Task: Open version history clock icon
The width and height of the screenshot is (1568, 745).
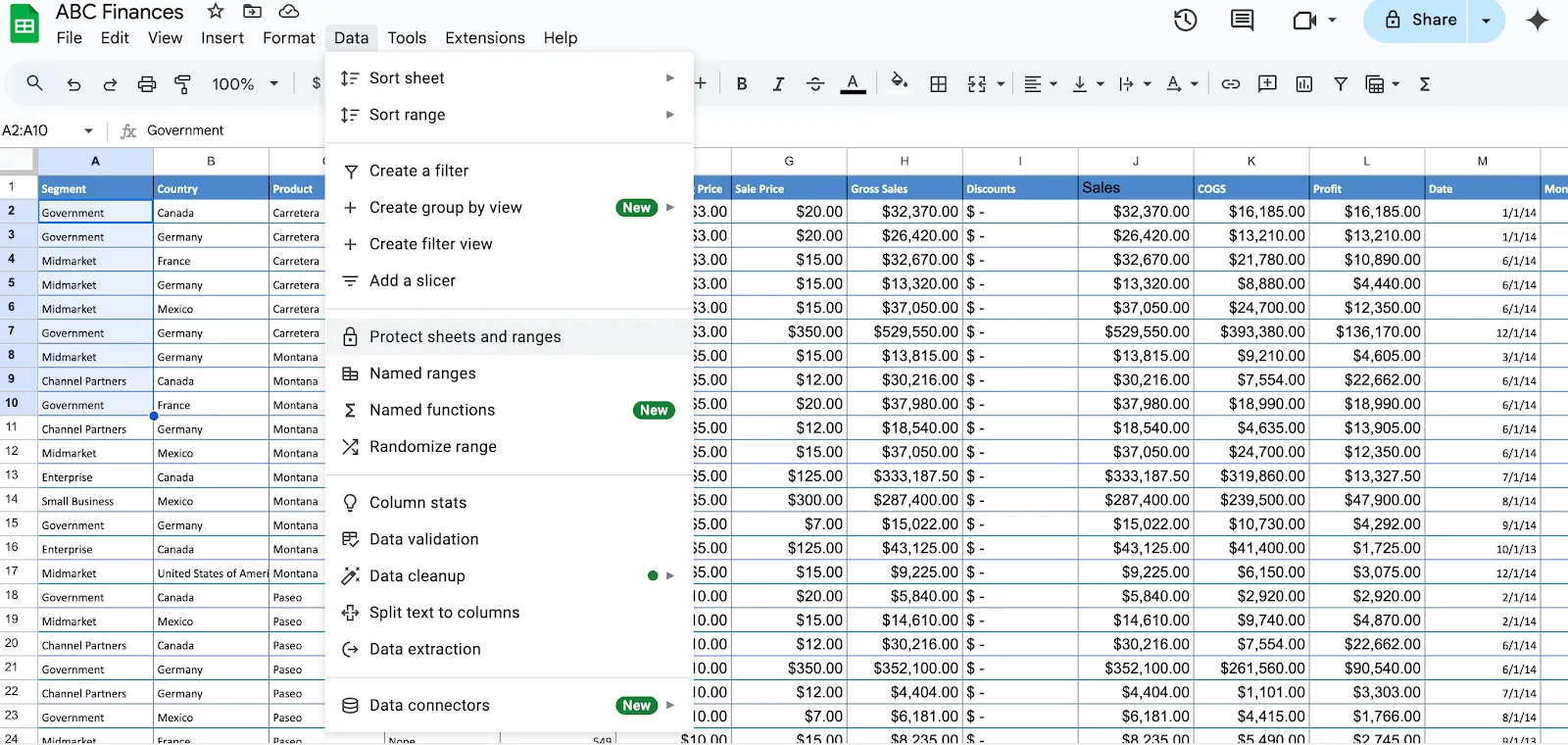Action: (x=1186, y=20)
